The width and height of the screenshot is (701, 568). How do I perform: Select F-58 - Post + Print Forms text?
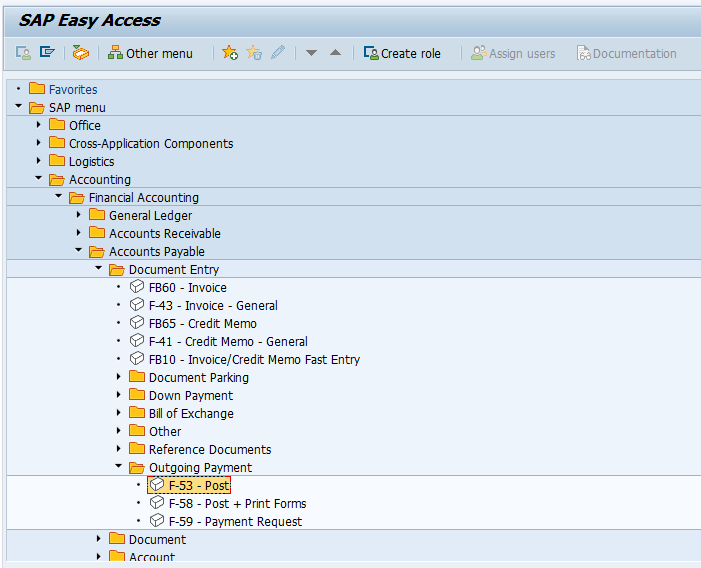click(x=237, y=504)
